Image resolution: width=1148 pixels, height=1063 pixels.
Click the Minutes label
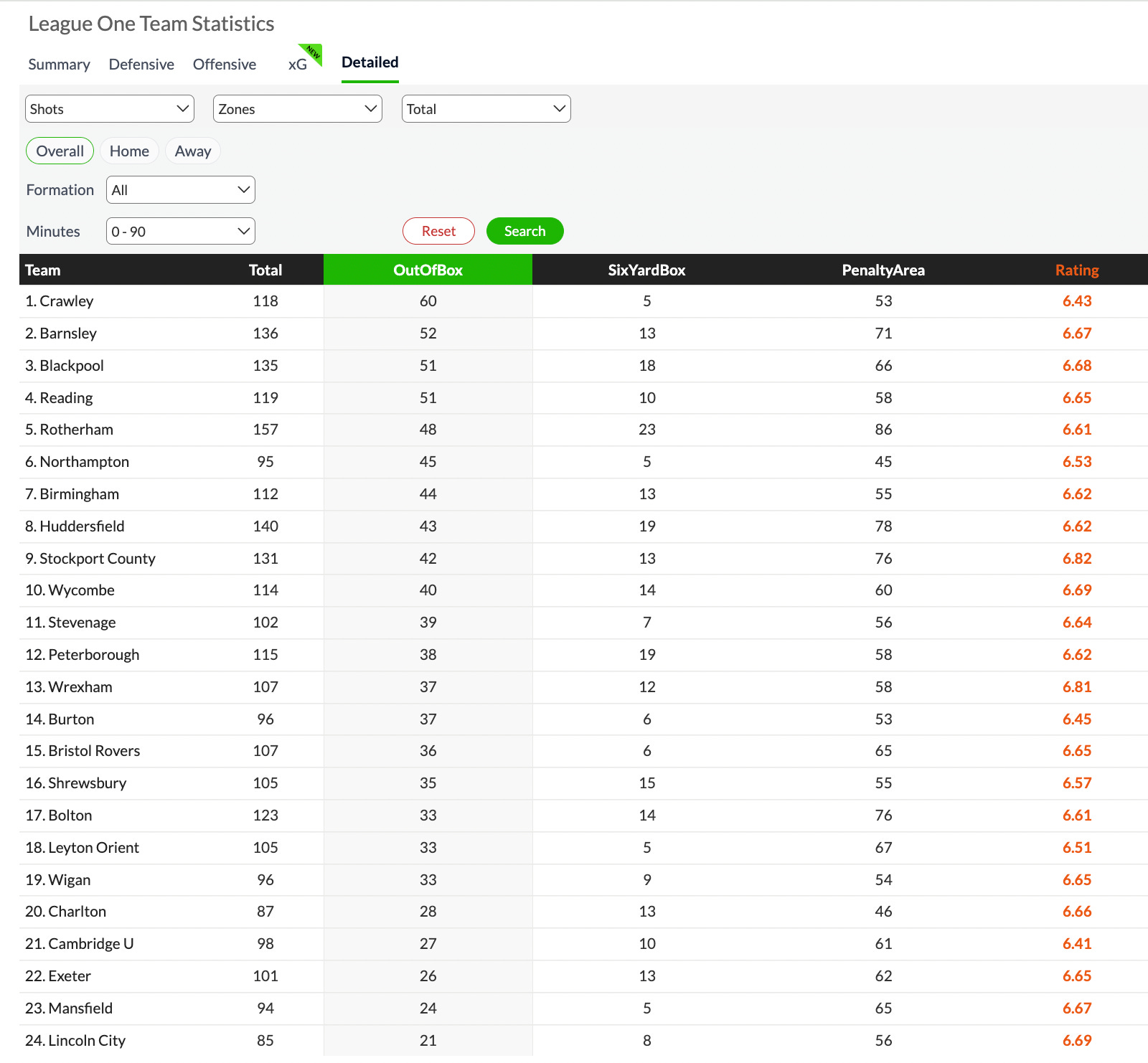[53, 232]
